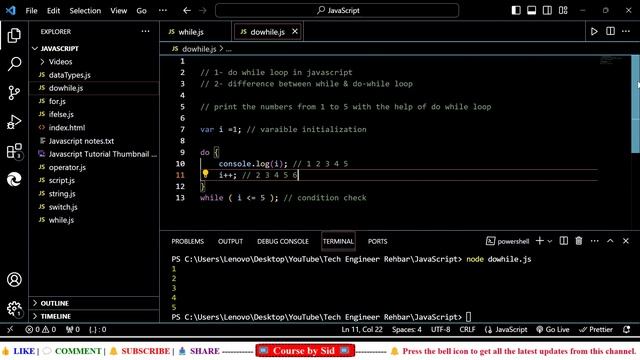Viewport: 640px width, 360px height.
Task: Click Prettier in status bar
Action: coord(596,329)
